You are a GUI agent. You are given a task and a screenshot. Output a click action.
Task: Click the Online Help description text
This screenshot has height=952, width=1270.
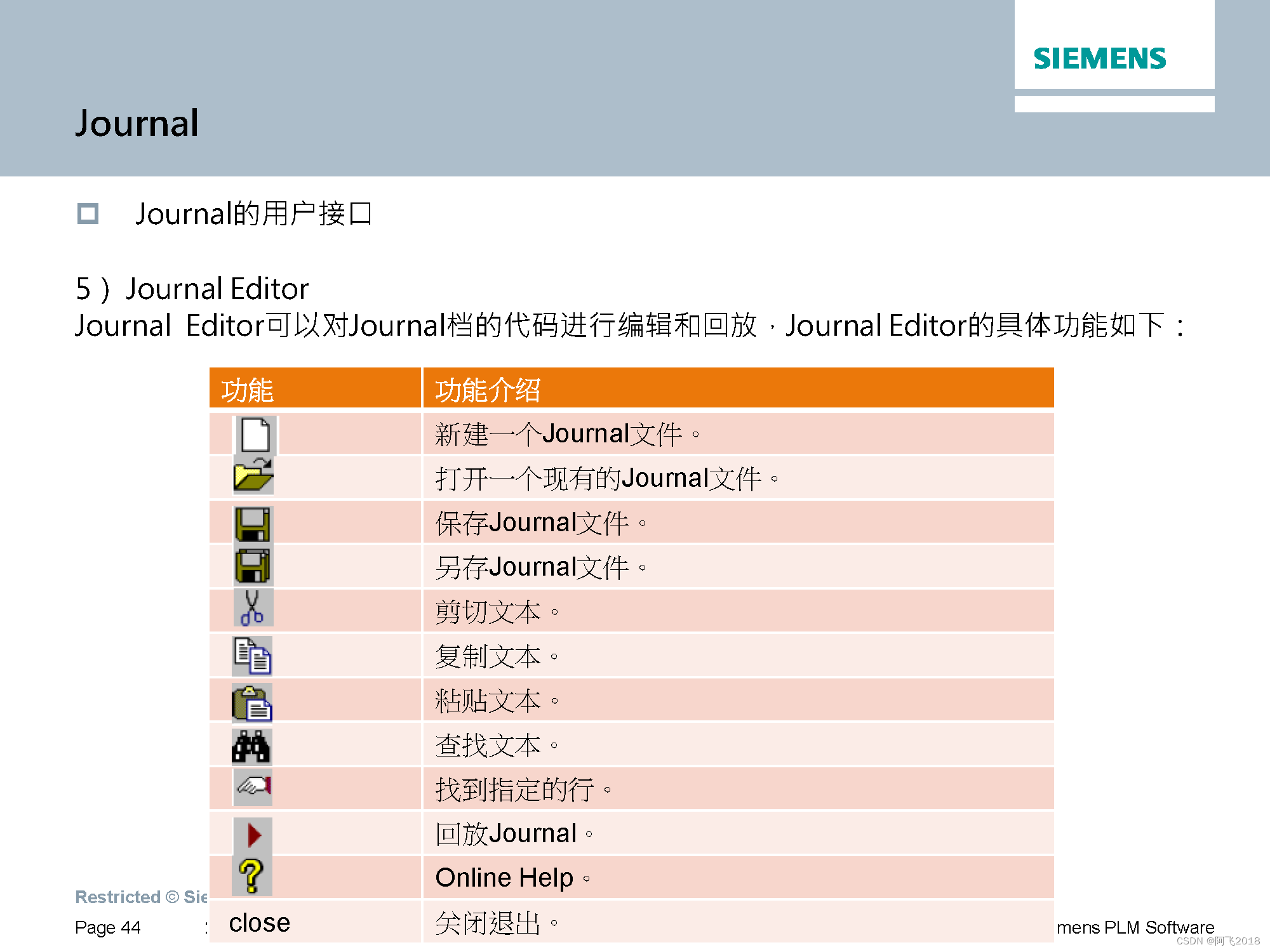coord(505,878)
